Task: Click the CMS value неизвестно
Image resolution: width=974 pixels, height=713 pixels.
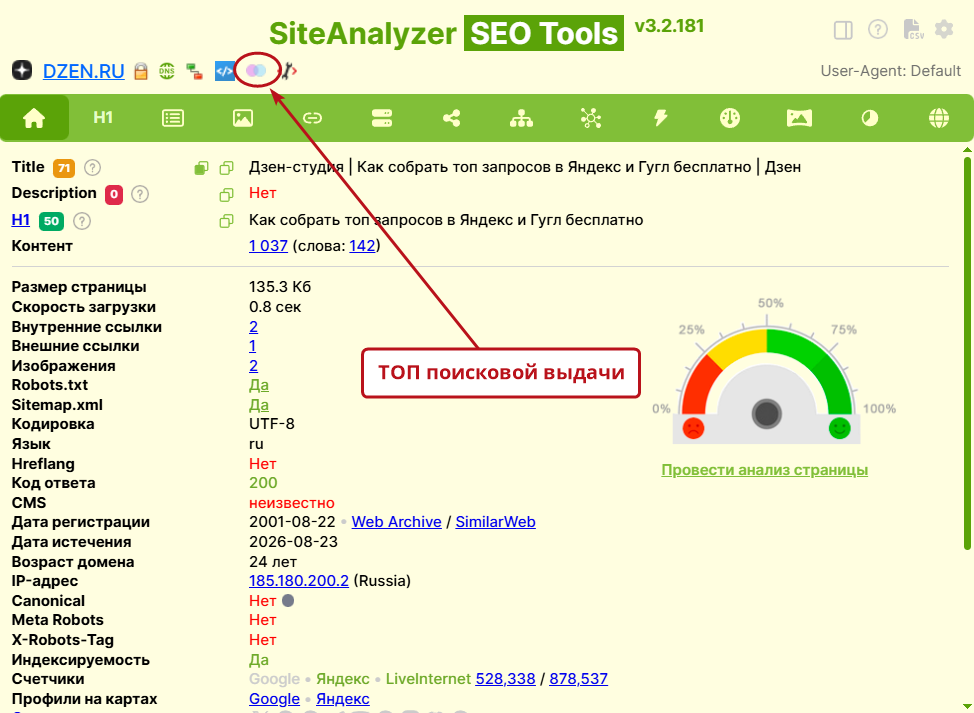Action: coord(292,502)
